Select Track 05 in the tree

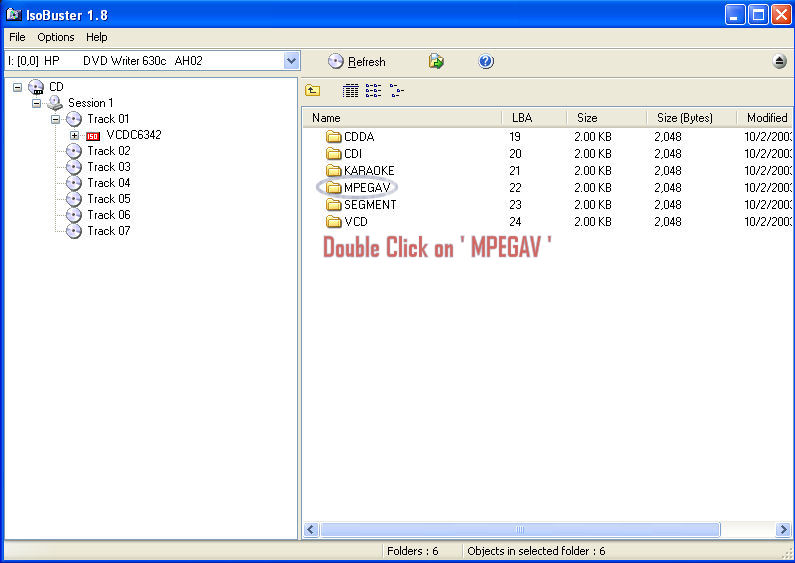pyautogui.click(x=109, y=199)
